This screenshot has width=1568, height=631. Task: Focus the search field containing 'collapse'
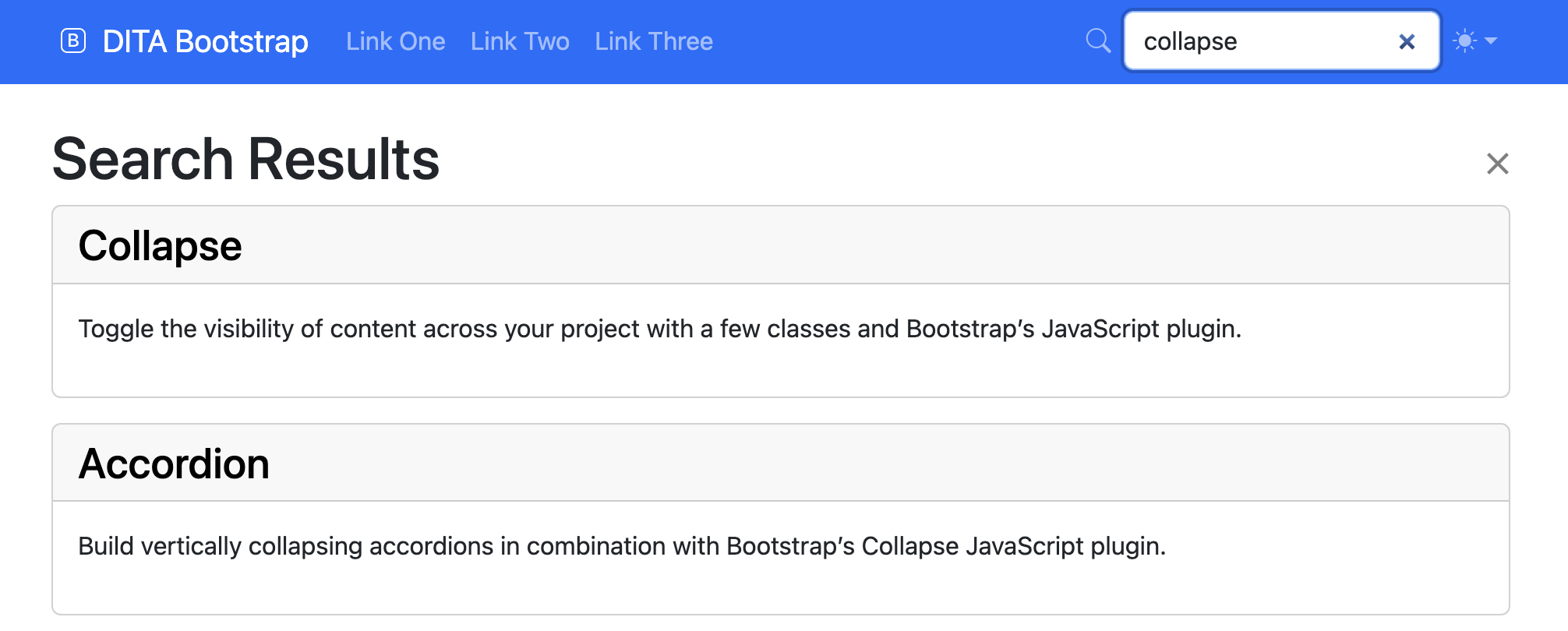1255,41
